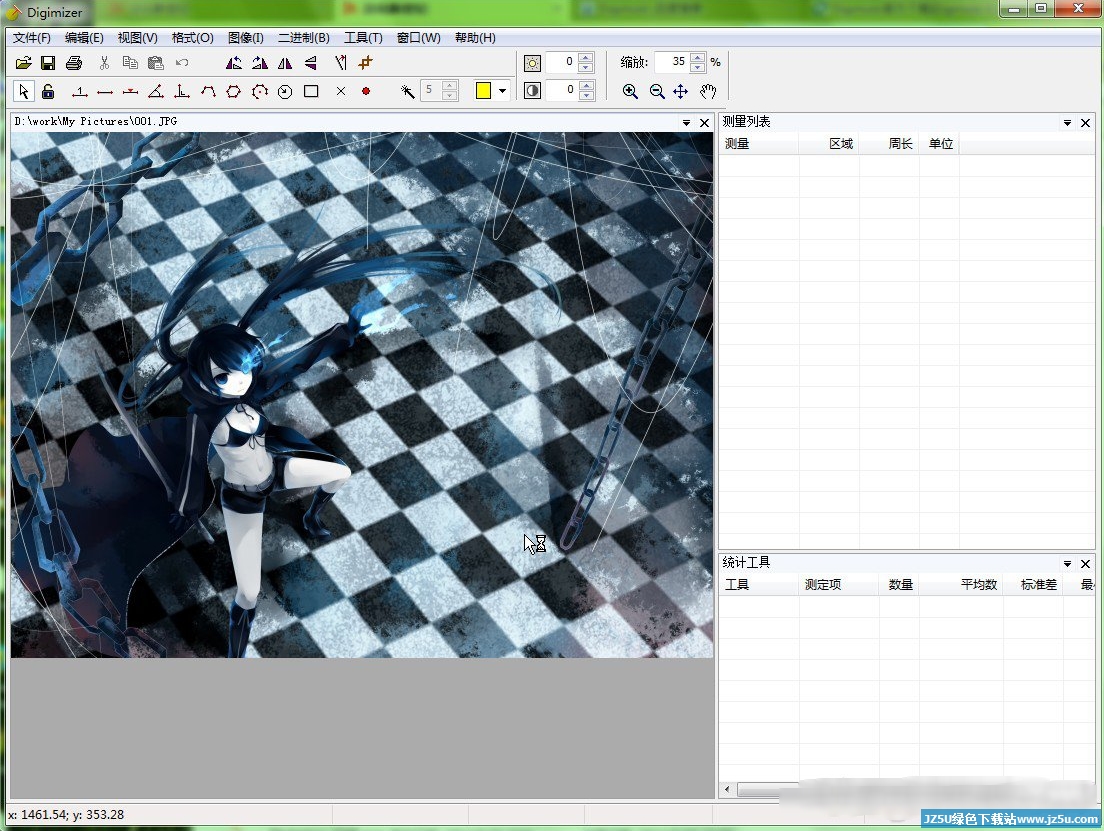Rotate the image right
Screen dimensions: 1104x831
click(260, 63)
